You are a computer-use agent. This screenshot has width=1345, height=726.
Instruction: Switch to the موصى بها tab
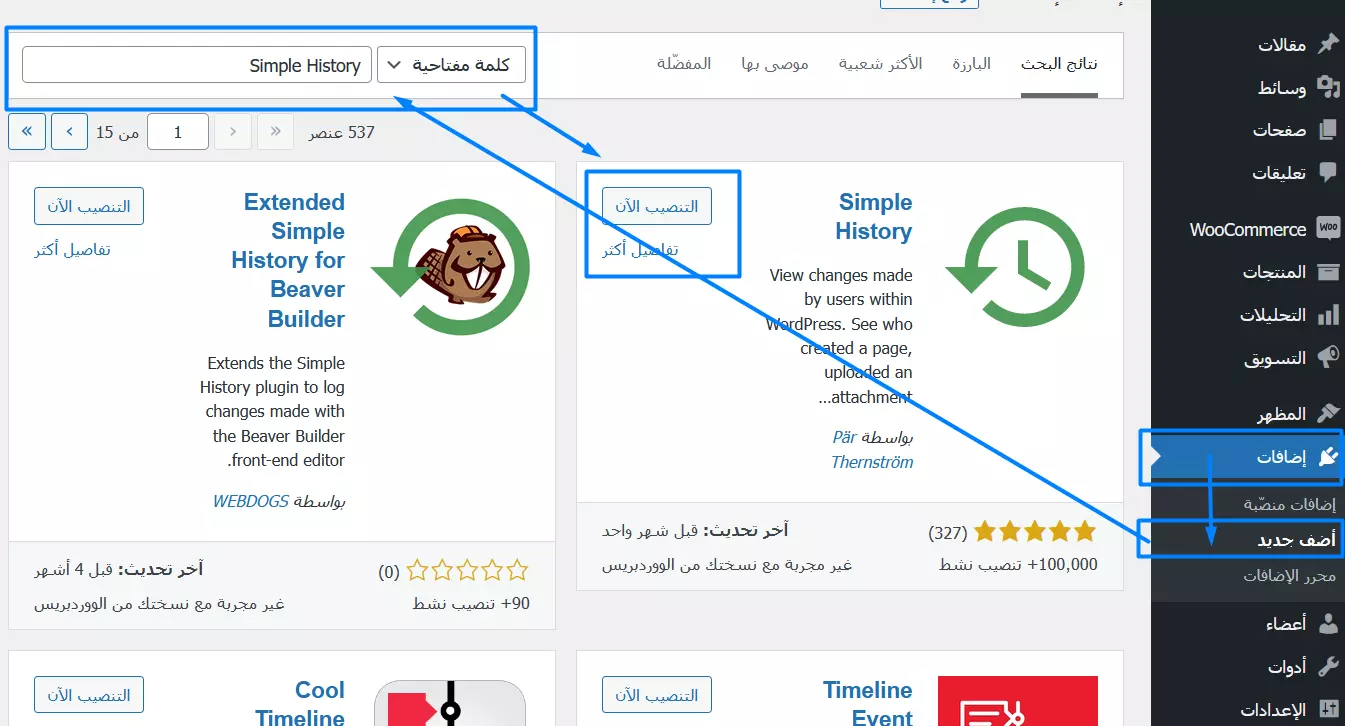click(775, 64)
